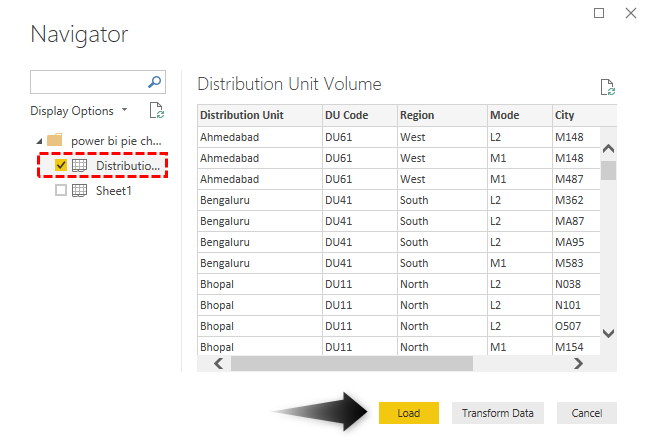Collapse the power bi pie chart folder node
The width and height of the screenshot is (647, 442).
(x=38, y=141)
